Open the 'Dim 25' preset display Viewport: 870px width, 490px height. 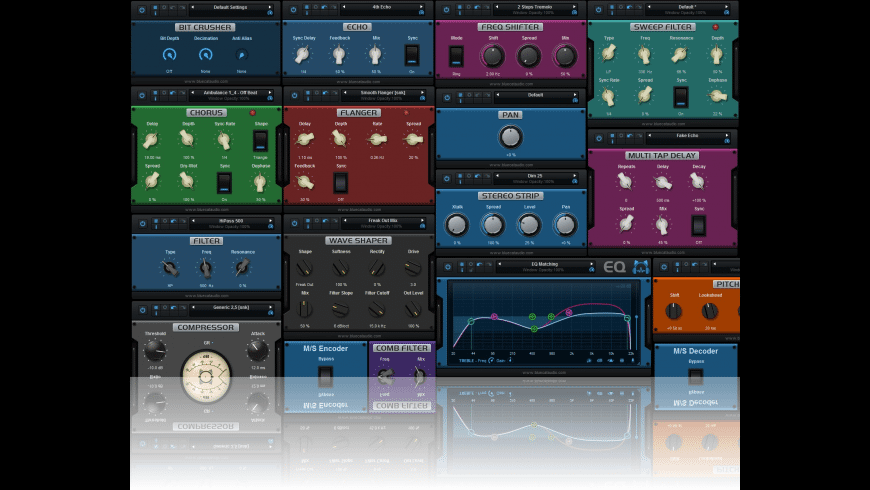point(535,176)
